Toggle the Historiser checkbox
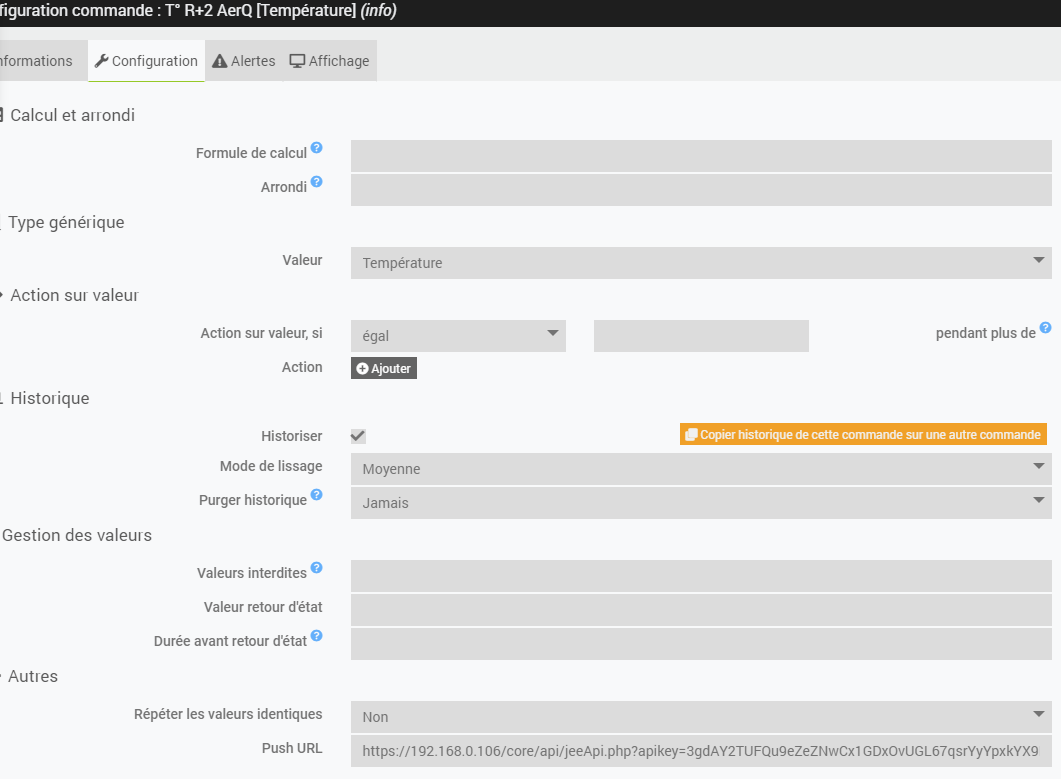 point(358,436)
